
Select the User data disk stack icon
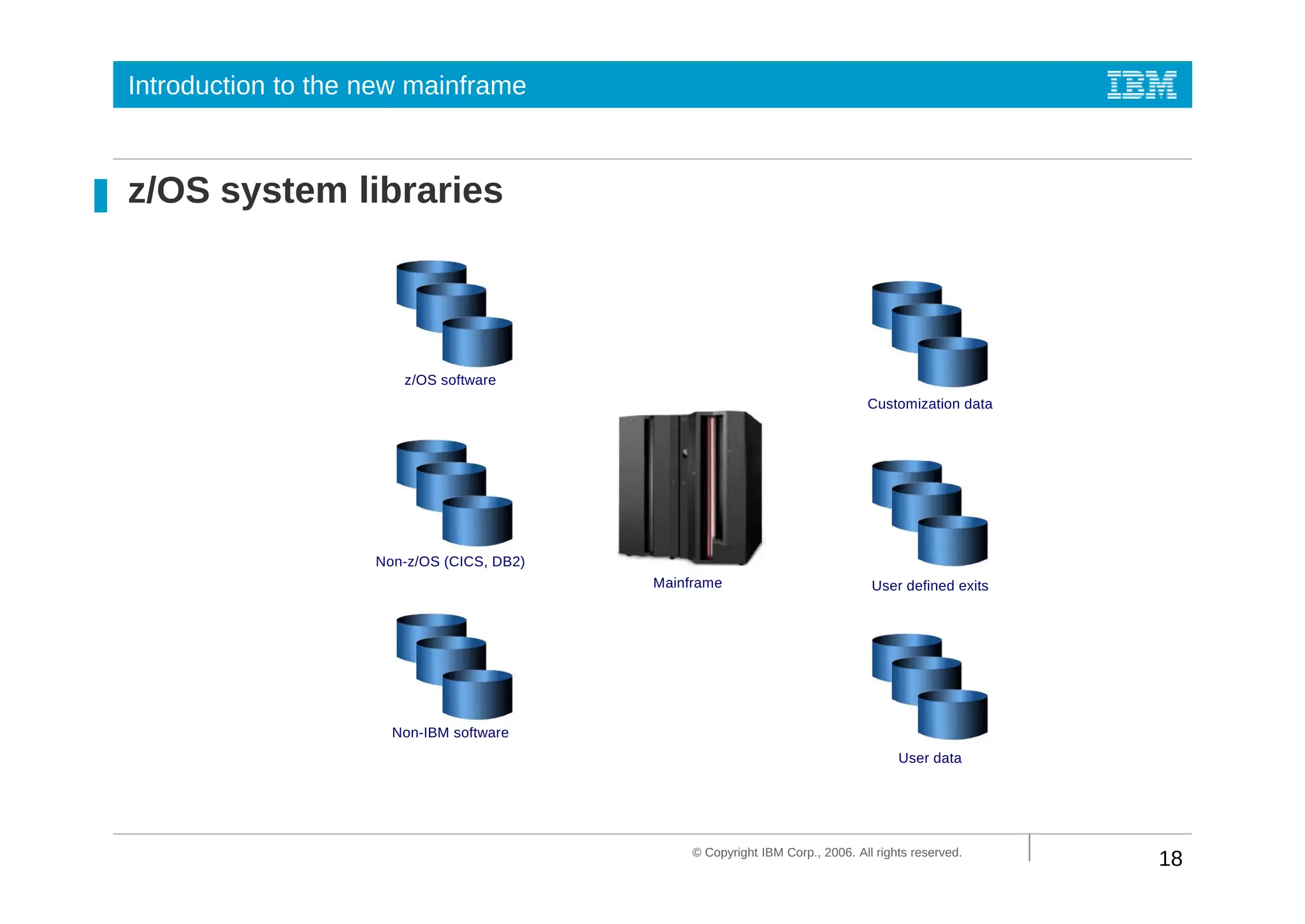click(929, 686)
